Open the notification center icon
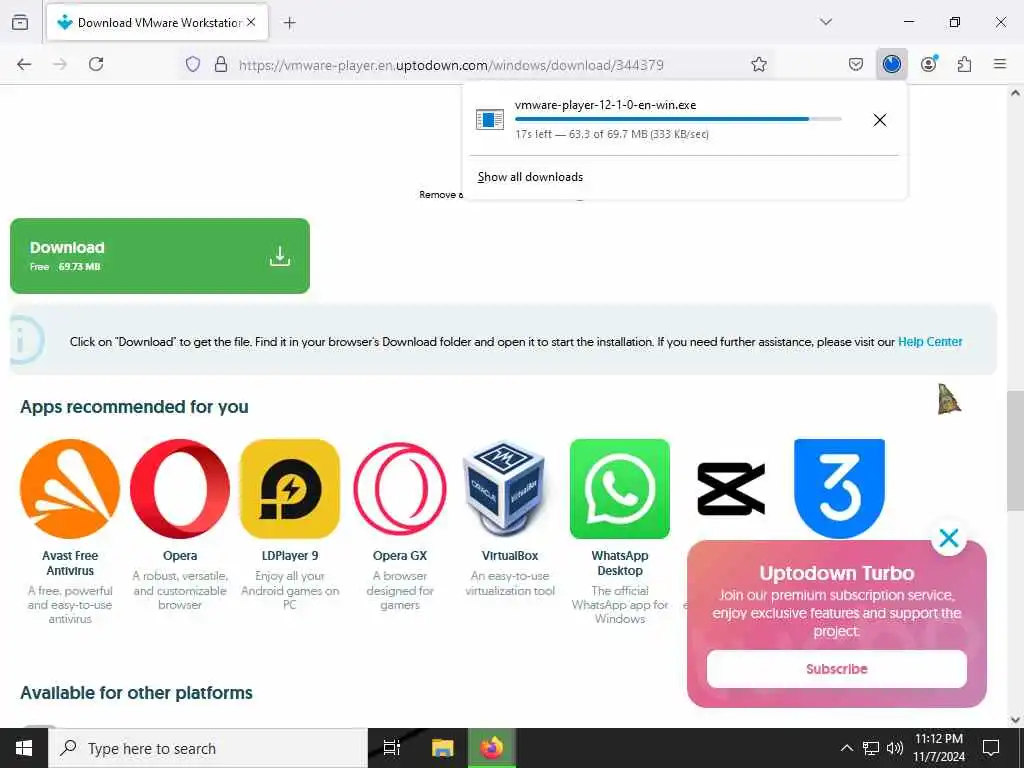This screenshot has height=768, width=1024. point(991,748)
